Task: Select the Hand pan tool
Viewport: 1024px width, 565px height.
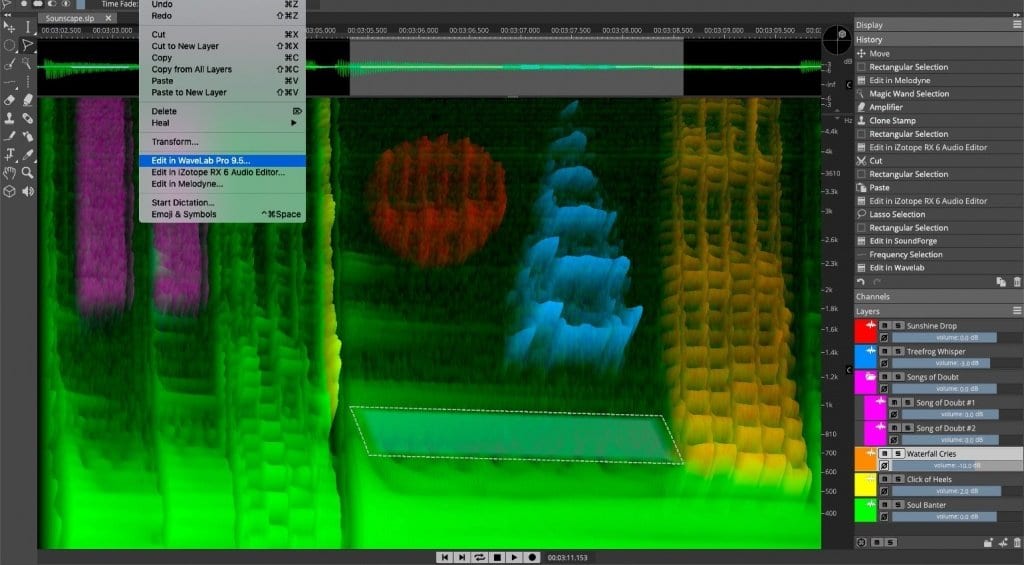Action: 9,173
